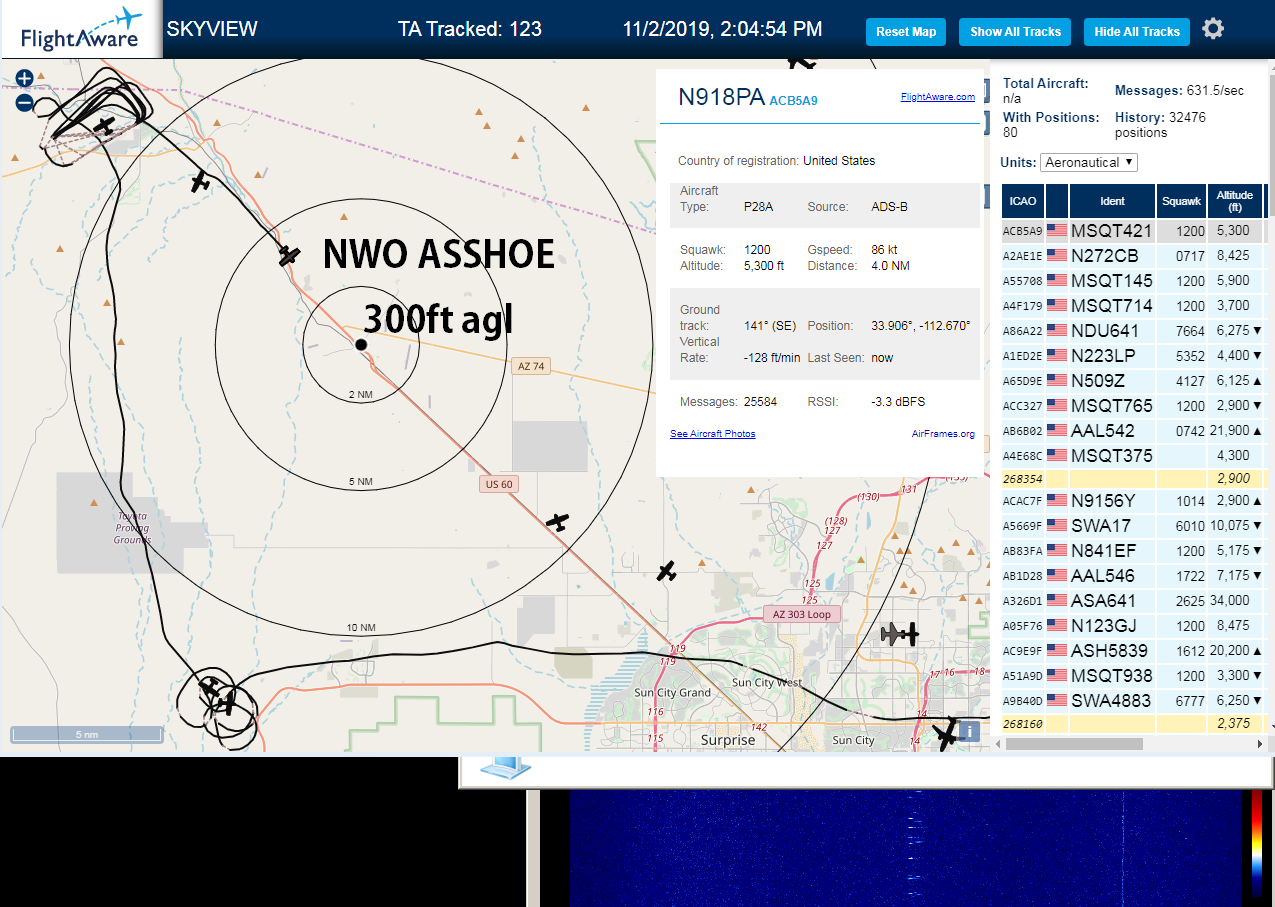Click the Show All Tracks button
Screen dimensions: 1275x907
click(x=1015, y=32)
